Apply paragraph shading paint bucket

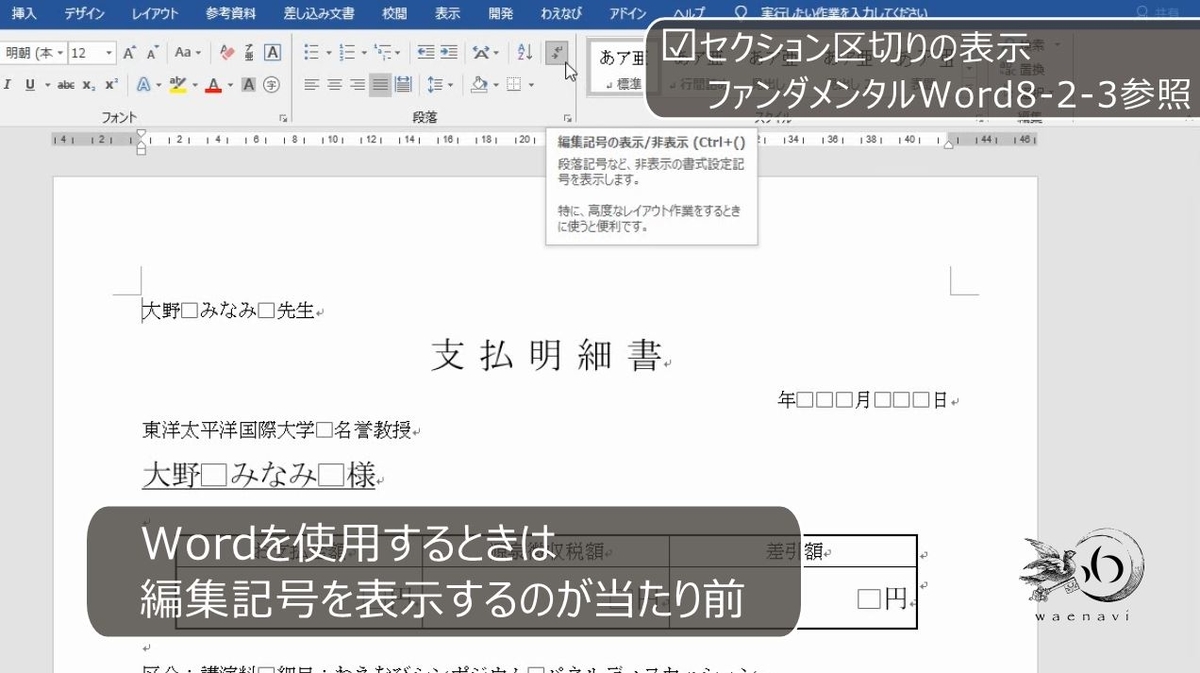coord(479,85)
